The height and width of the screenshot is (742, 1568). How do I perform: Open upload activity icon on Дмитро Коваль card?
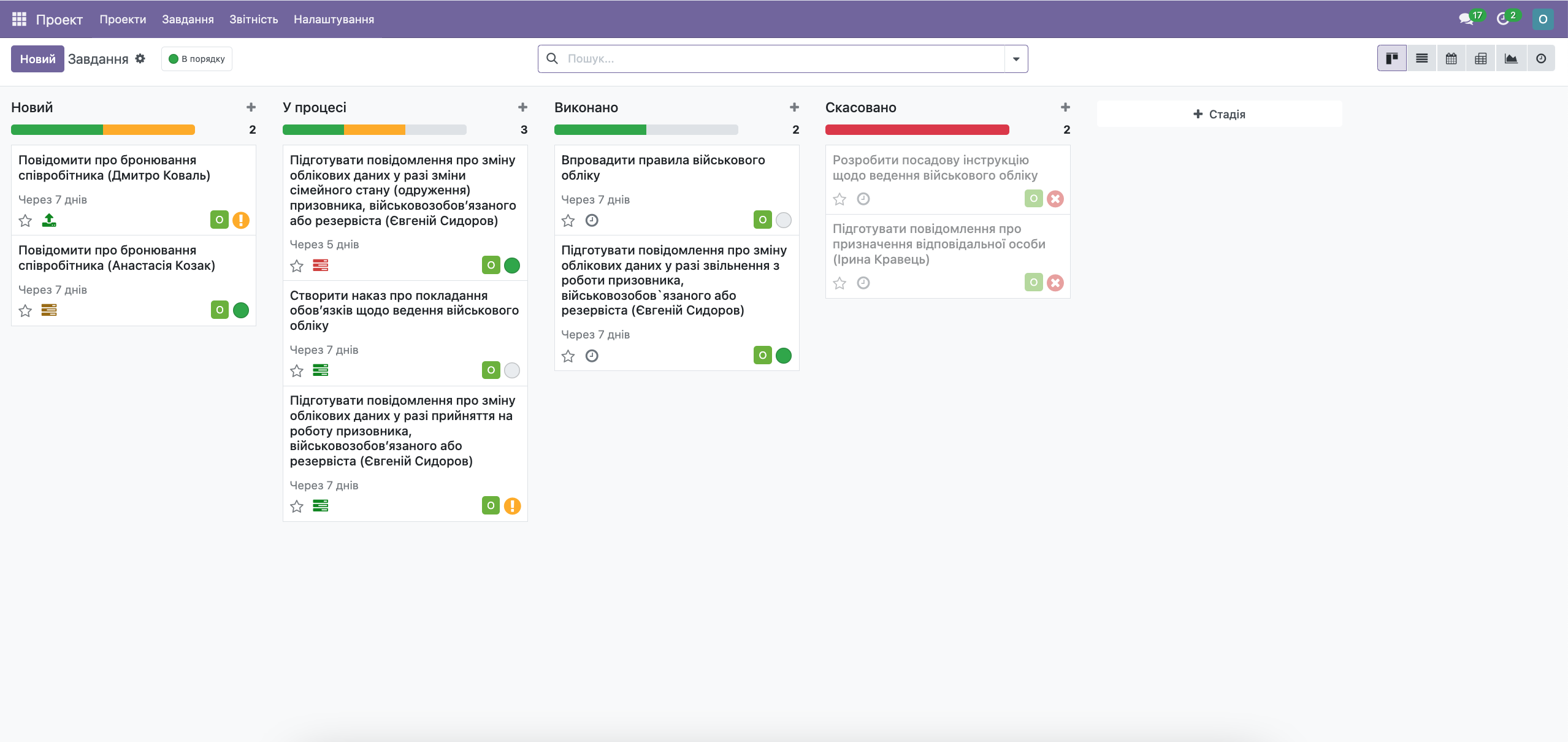[49, 220]
